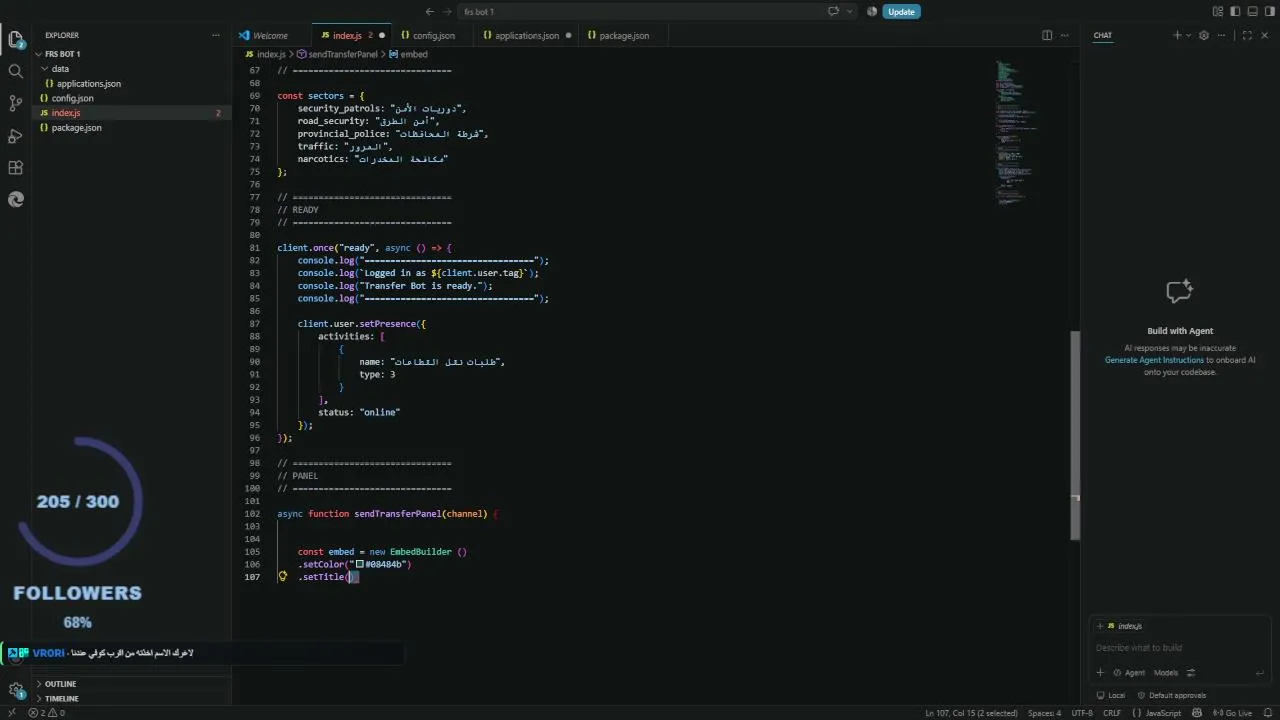Open the problems count in status bar

[46, 713]
